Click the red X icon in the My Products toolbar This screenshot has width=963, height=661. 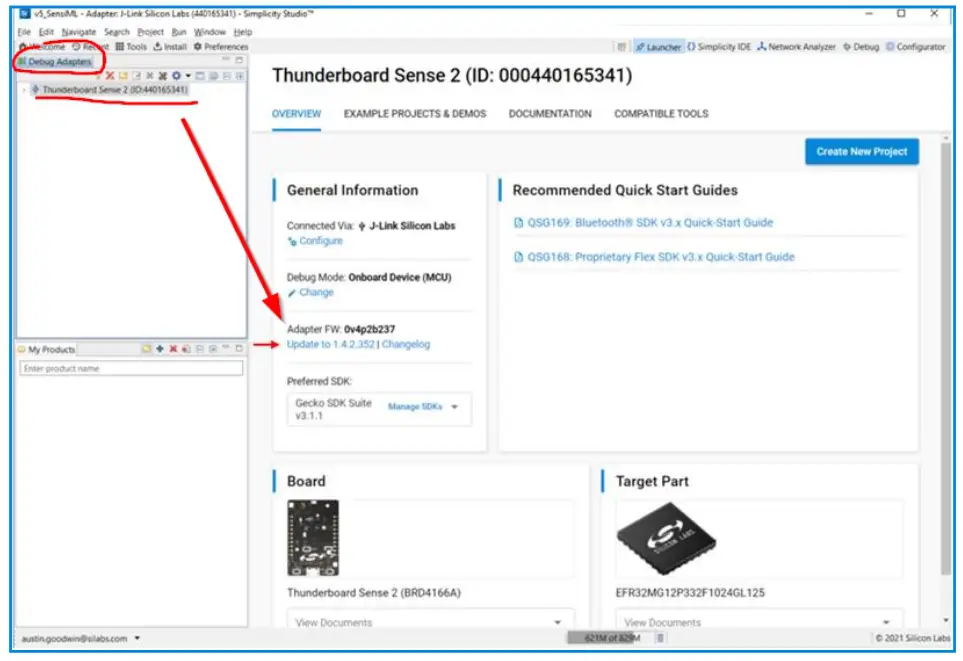point(173,349)
